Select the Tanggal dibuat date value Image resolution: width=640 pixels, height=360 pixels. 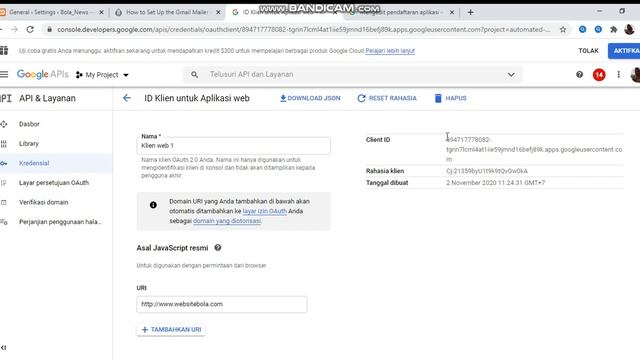(495, 183)
